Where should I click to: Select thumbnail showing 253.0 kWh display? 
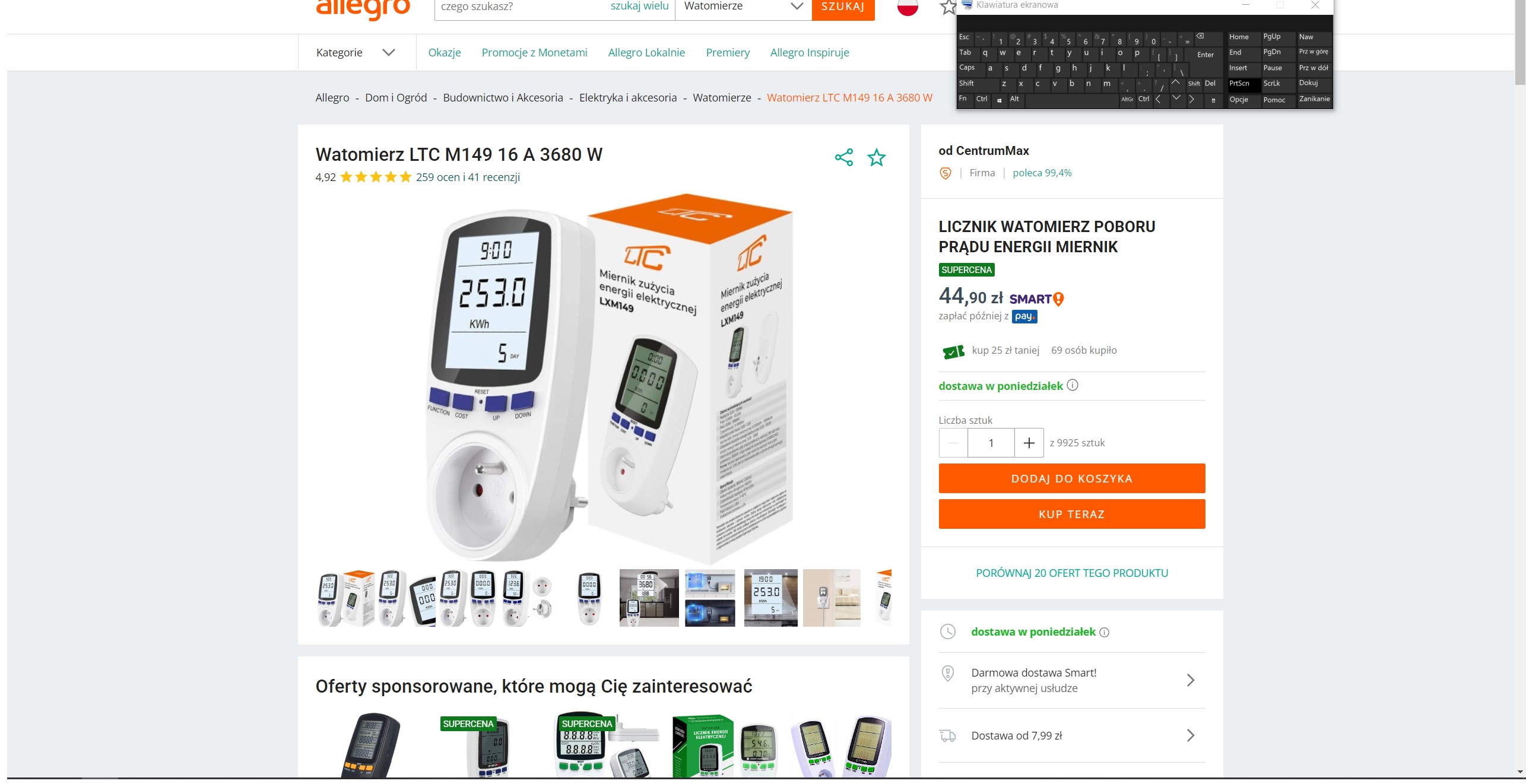click(x=770, y=598)
